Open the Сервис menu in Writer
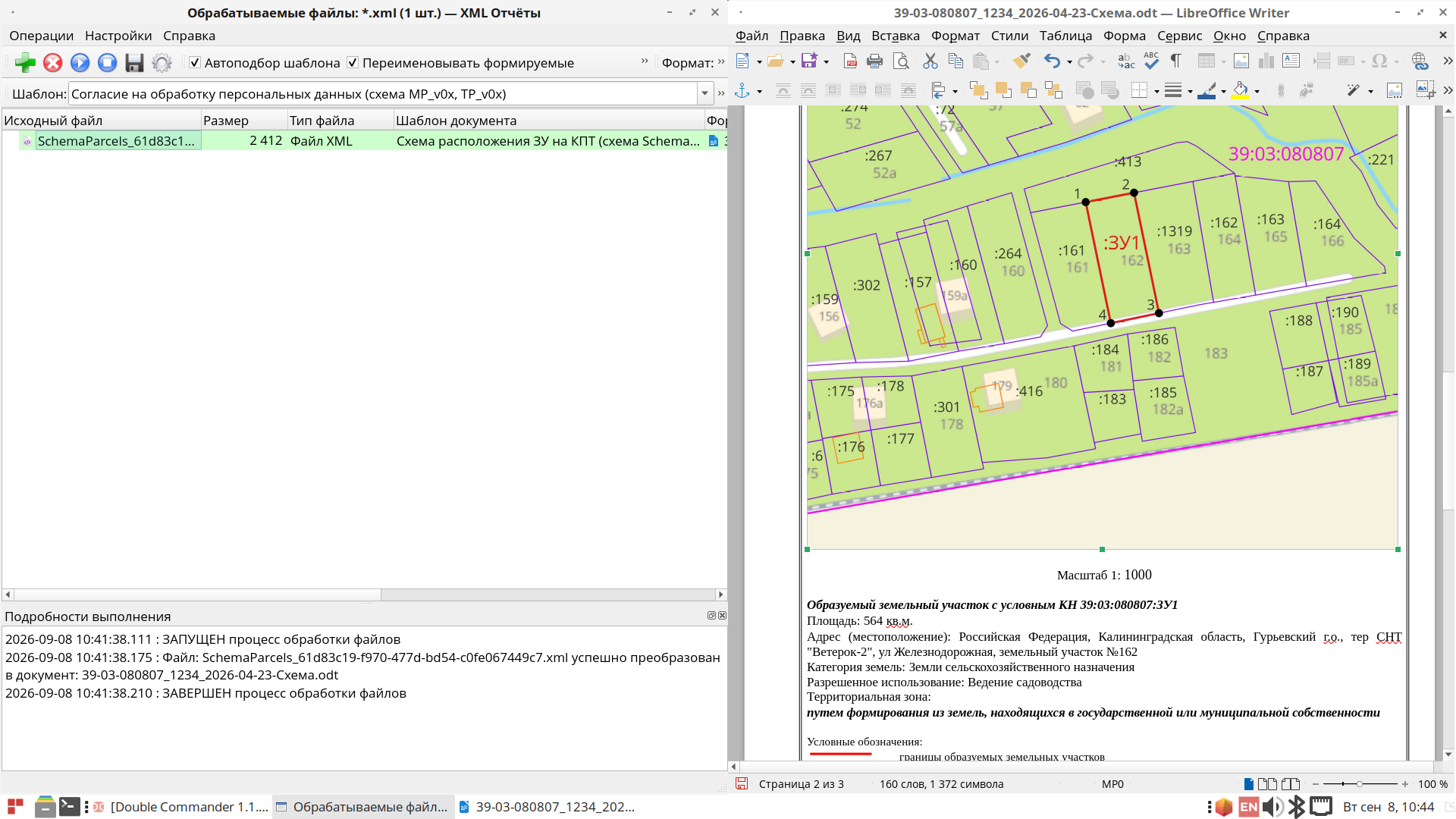This screenshot has height=819, width=1456. [x=1179, y=36]
